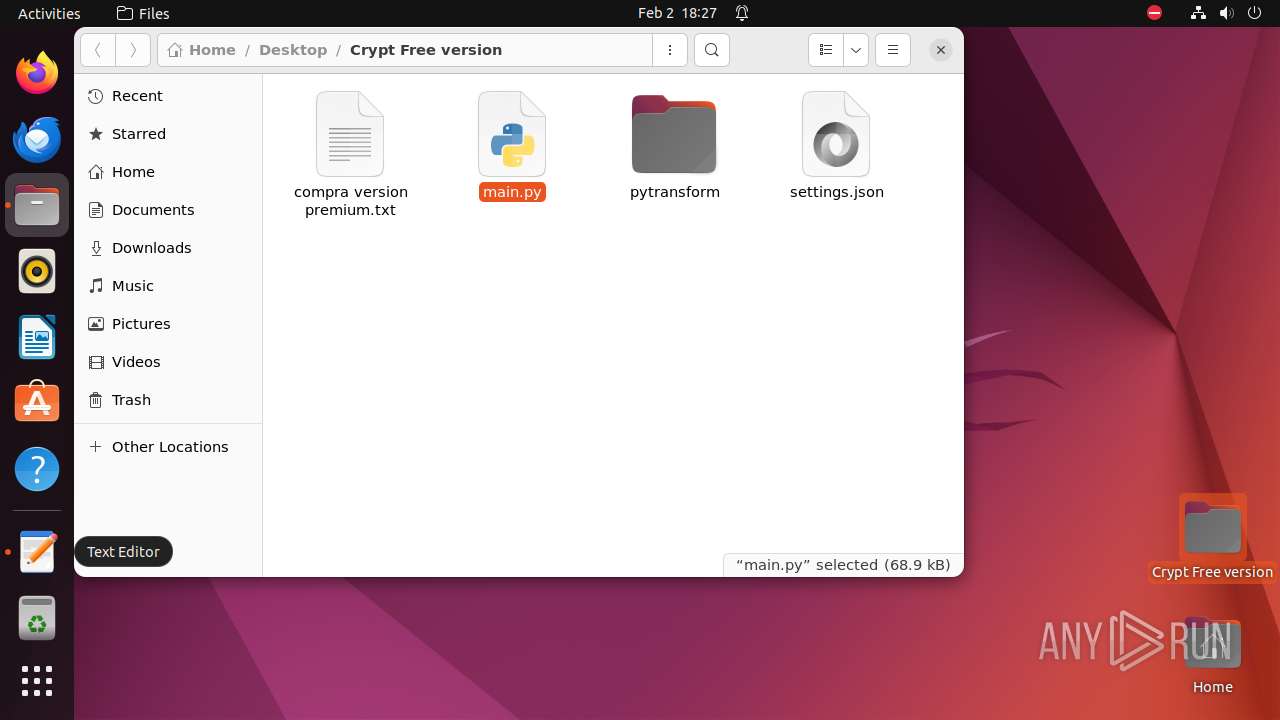Open the date and time calendar
This screenshot has width=1280, height=720.
(677, 13)
